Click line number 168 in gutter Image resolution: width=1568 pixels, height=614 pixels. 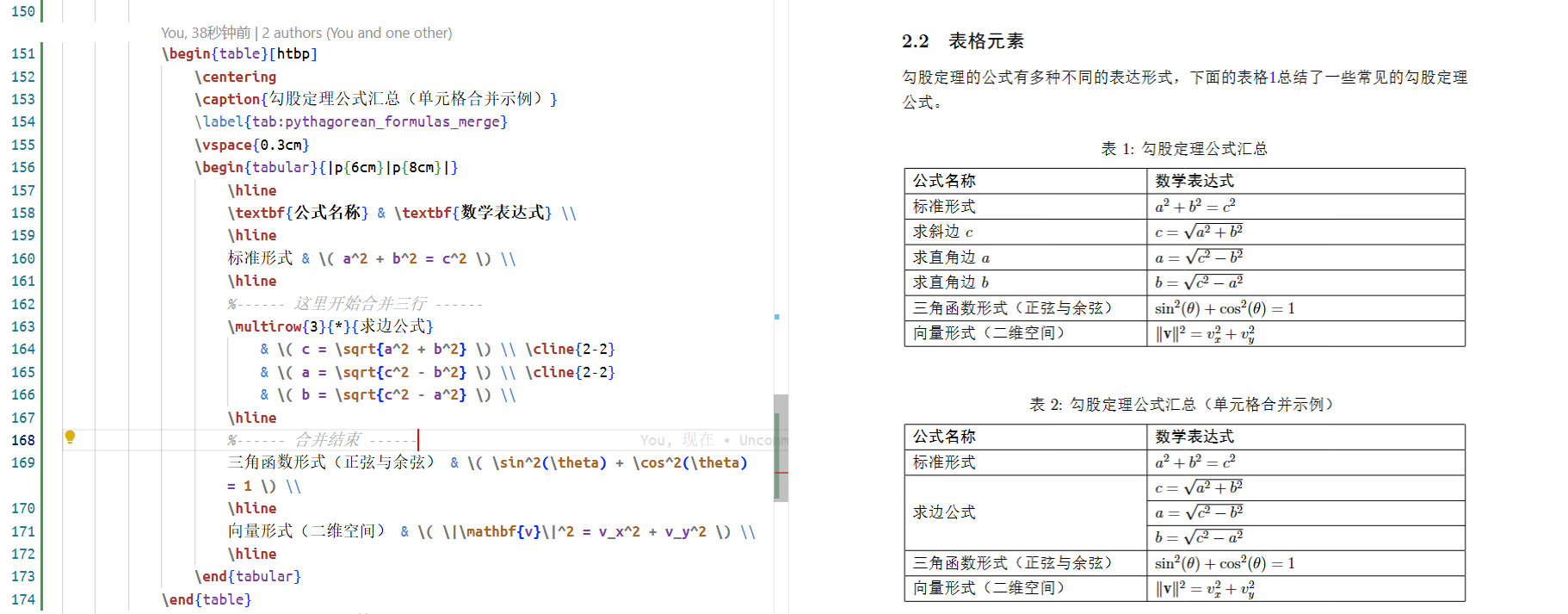pos(23,440)
